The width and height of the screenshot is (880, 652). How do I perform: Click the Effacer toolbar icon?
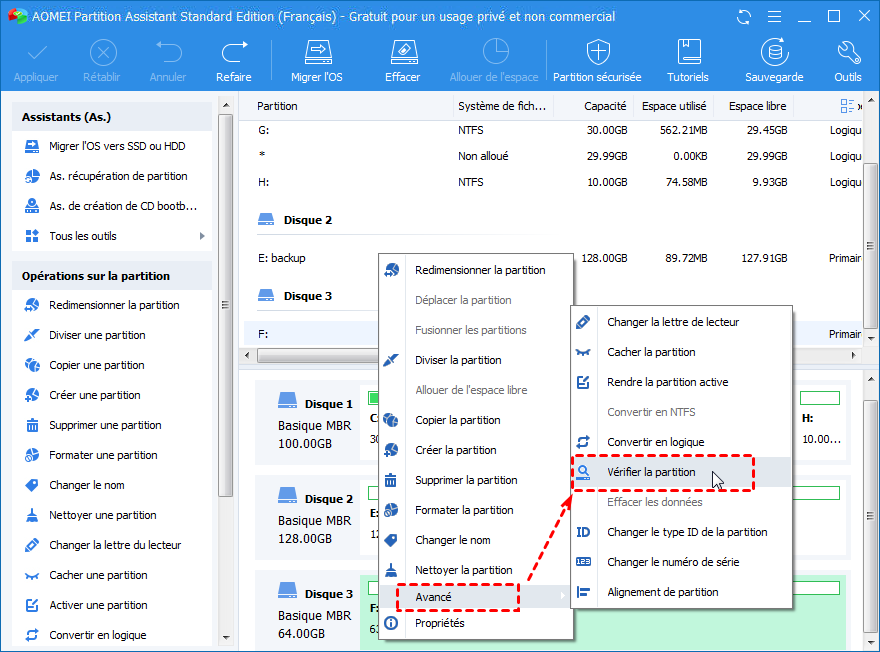coord(404,53)
